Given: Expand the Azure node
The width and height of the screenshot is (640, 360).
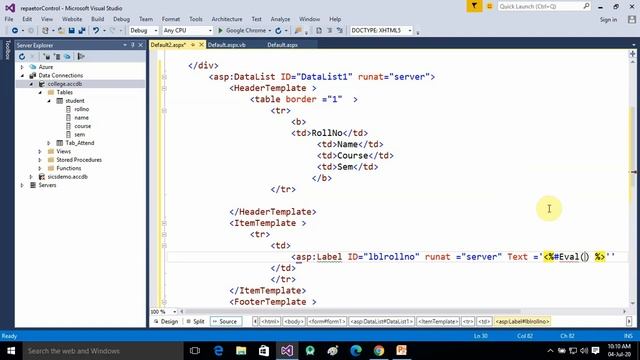Looking at the screenshot, I should [22, 67].
